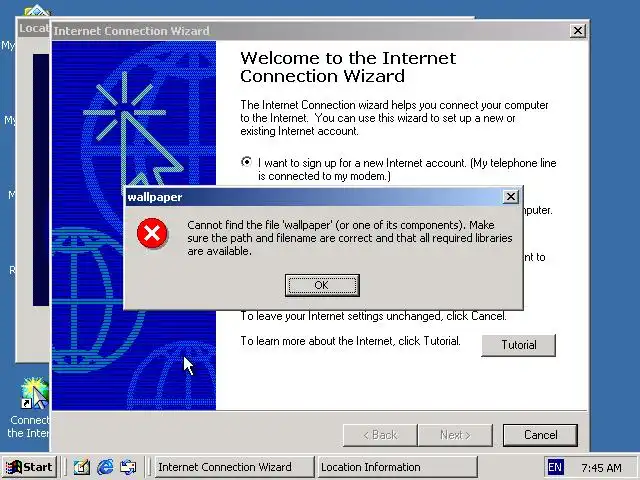Screen dimensions: 640x480
Task: Close the wallpaper error dialog
Action: [x=510, y=197]
